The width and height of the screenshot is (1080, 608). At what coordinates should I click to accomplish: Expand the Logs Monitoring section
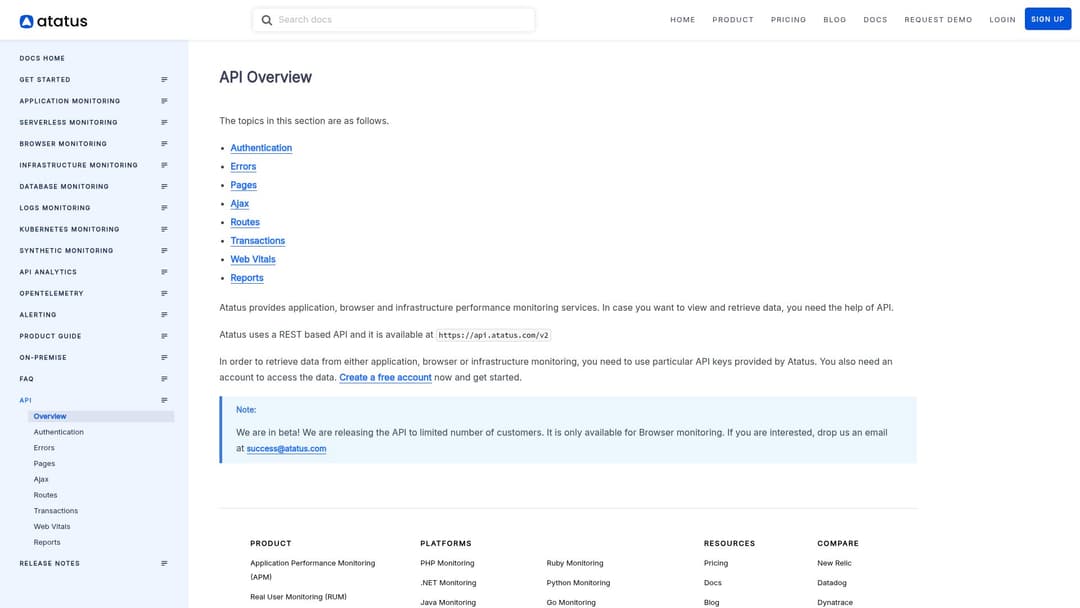(x=164, y=208)
